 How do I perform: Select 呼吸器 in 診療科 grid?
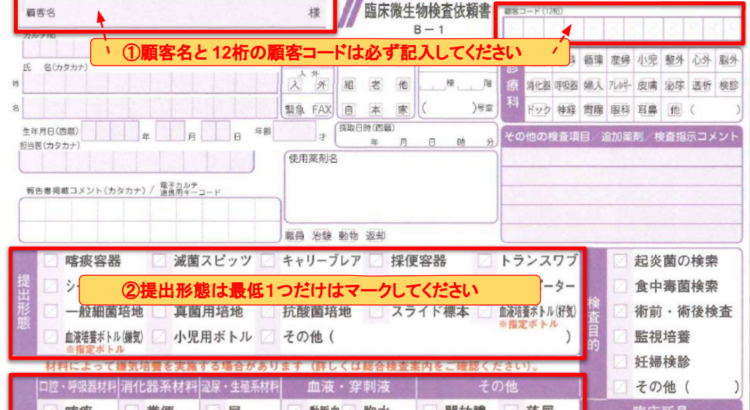(x=566, y=85)
